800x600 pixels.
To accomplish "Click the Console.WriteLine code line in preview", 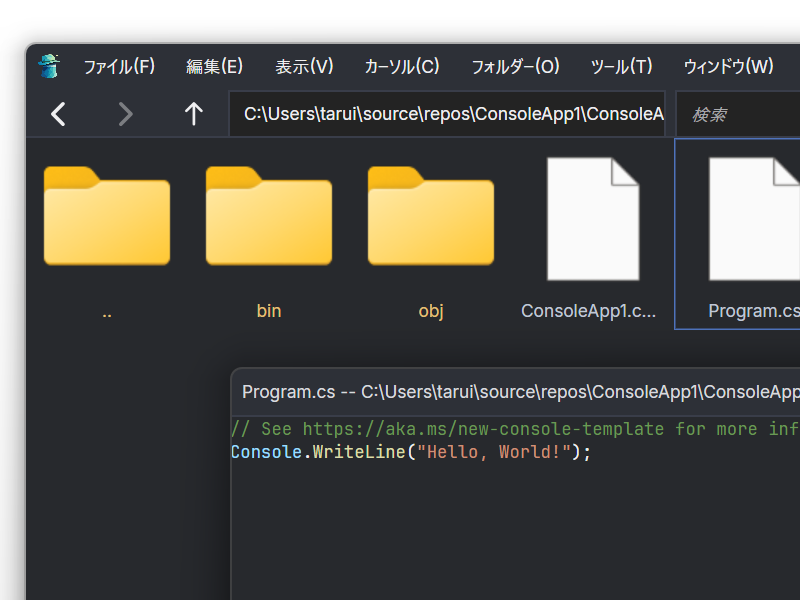I will tap(411, 452).
